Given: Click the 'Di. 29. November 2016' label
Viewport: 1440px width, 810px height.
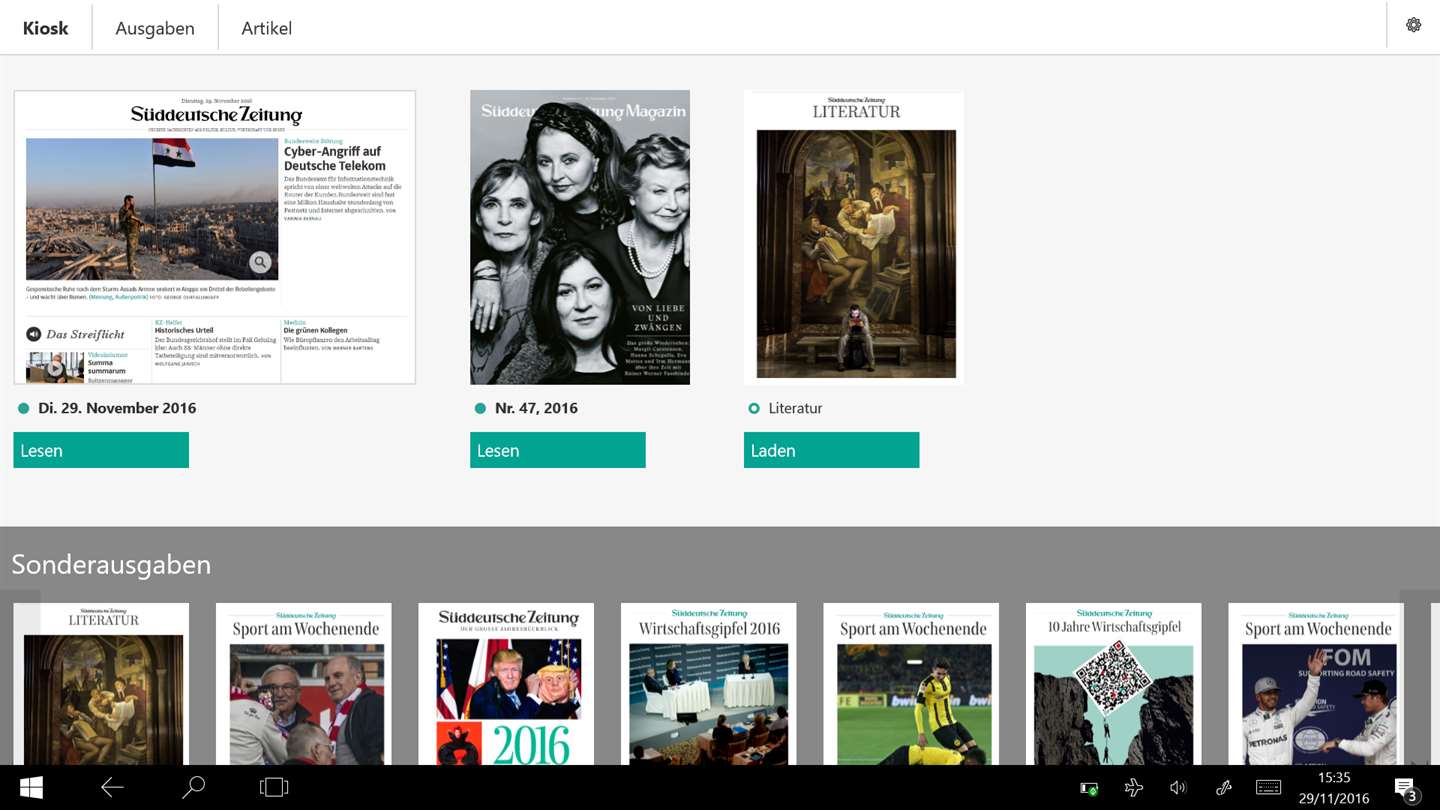Looking at the screenshot, I should pos(117,408).
